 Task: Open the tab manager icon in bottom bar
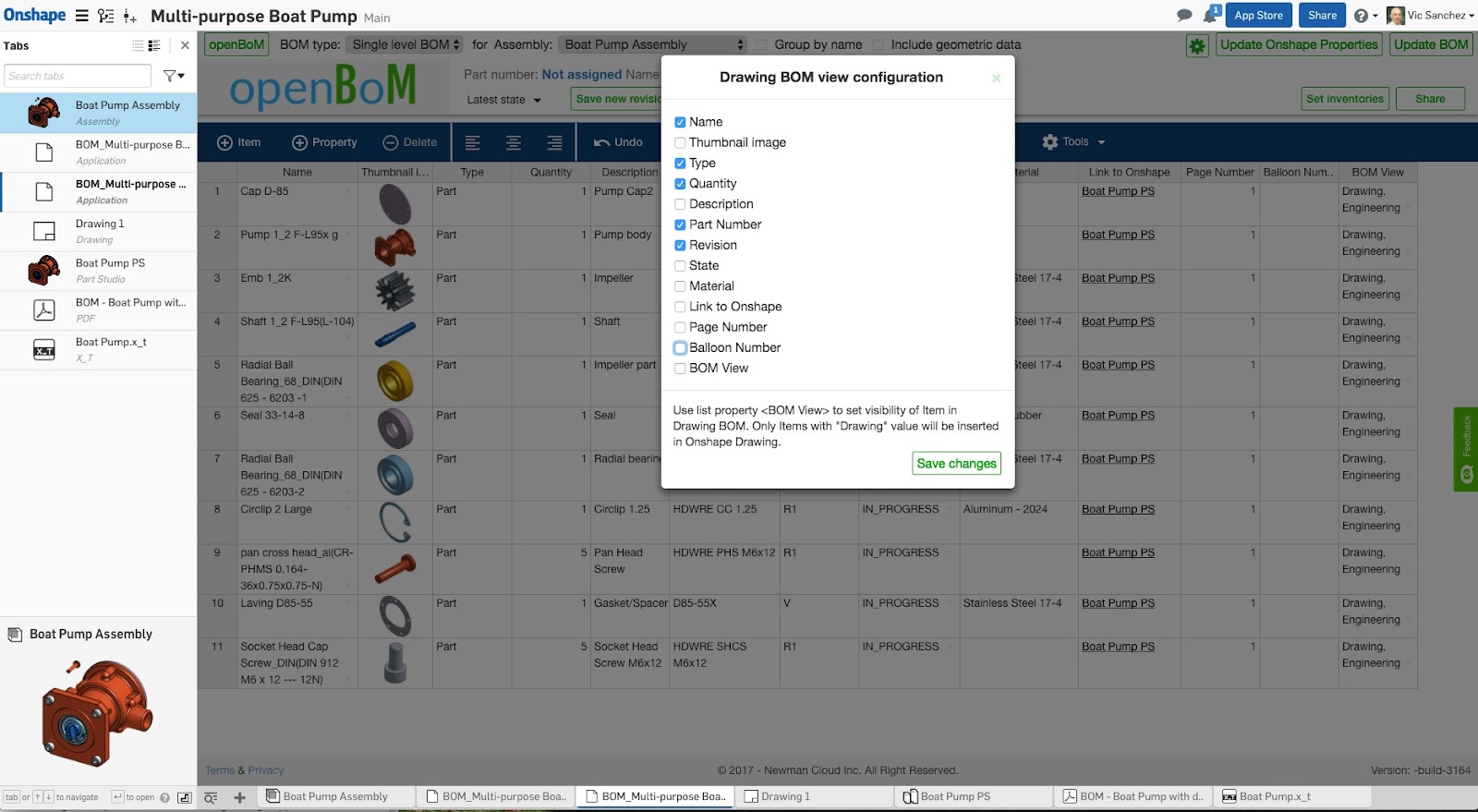(x=211, y=797)
